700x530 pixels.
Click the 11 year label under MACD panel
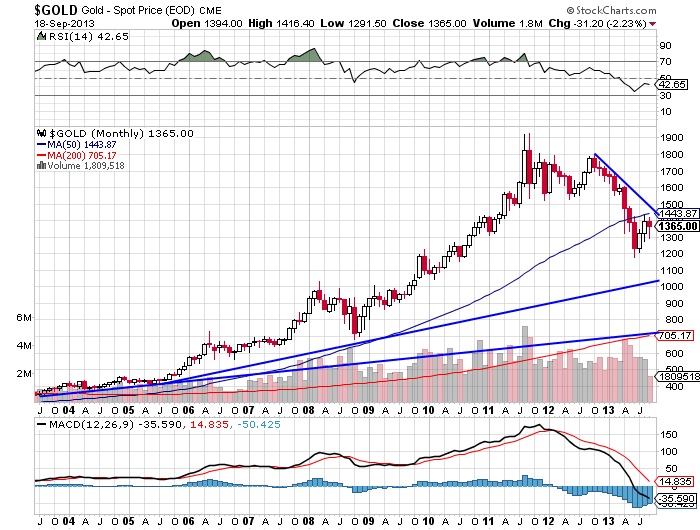[x=488, y=521]
